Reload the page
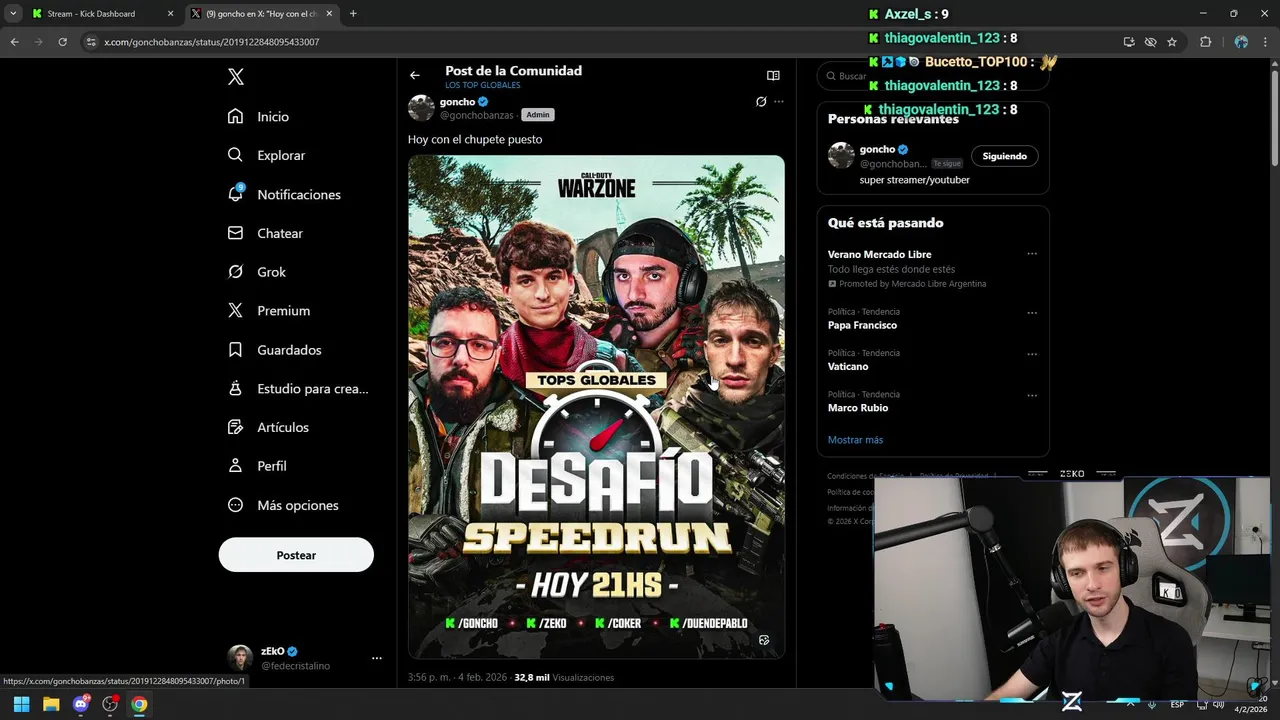1280x720 pixels. click(x=63, y=42)
